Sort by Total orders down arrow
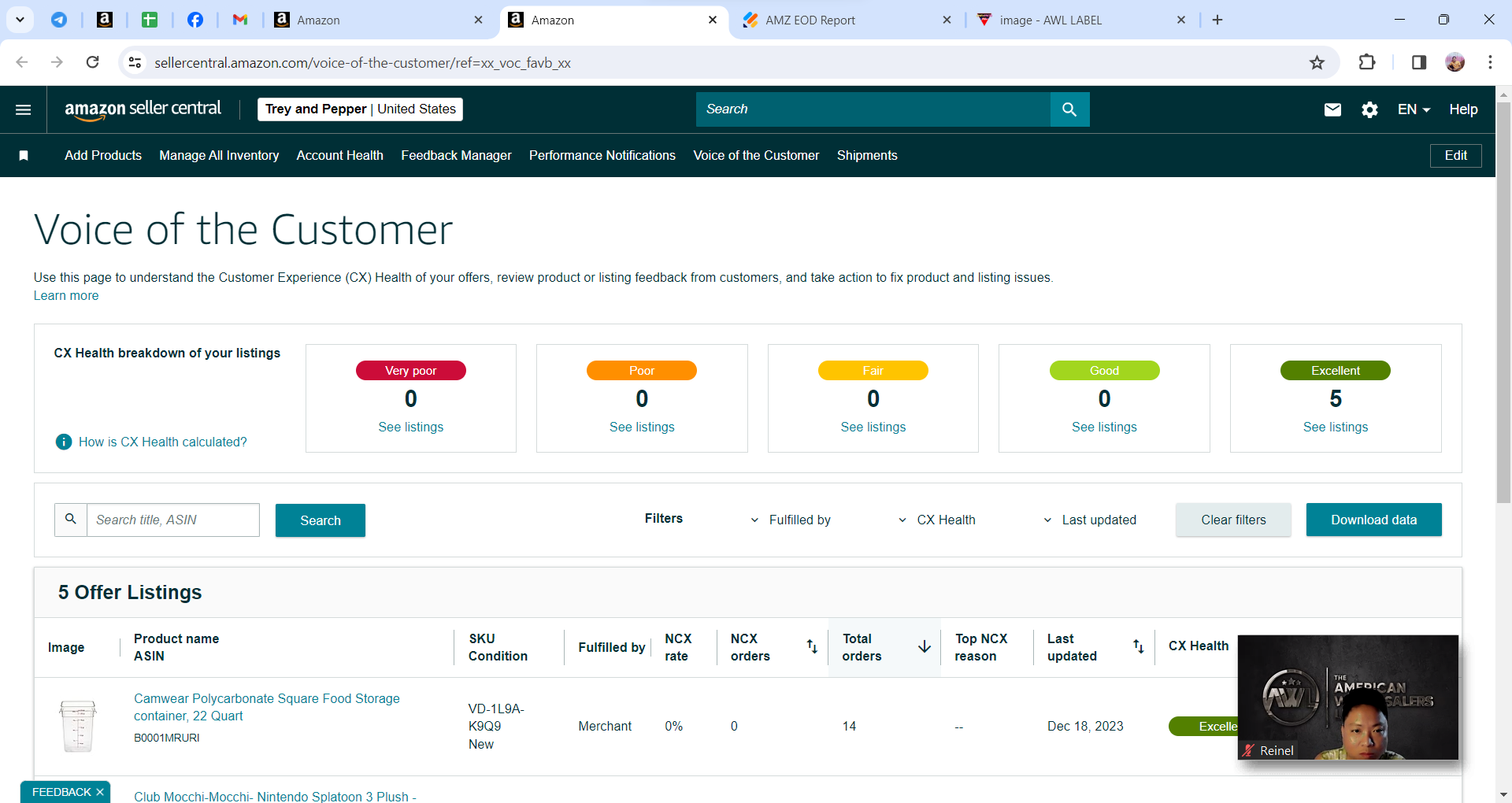 tap(925, 647)
